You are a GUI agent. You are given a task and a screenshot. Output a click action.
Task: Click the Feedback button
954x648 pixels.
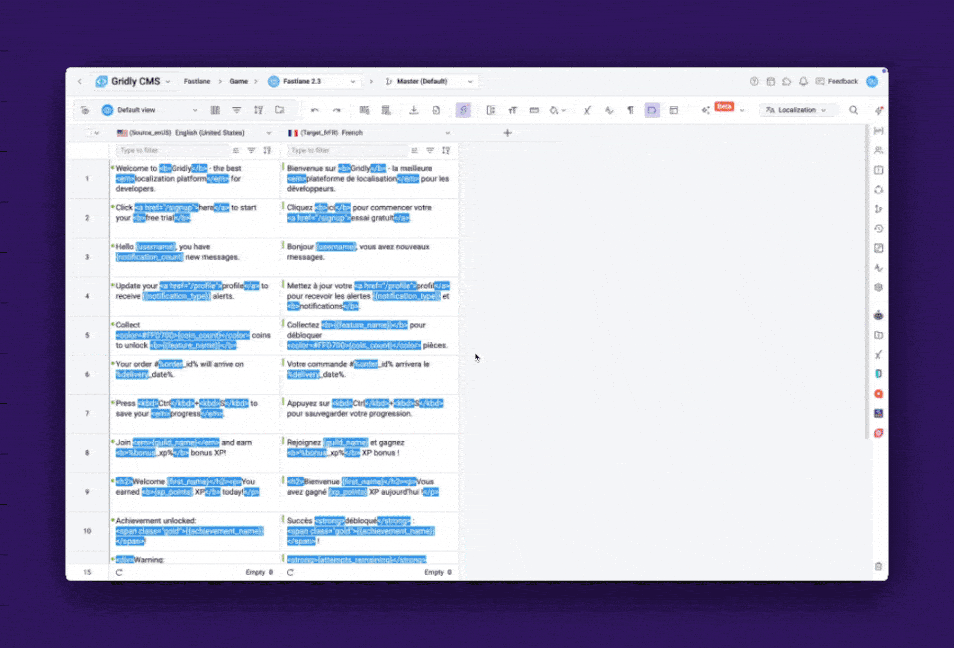(x=836, y=81)
